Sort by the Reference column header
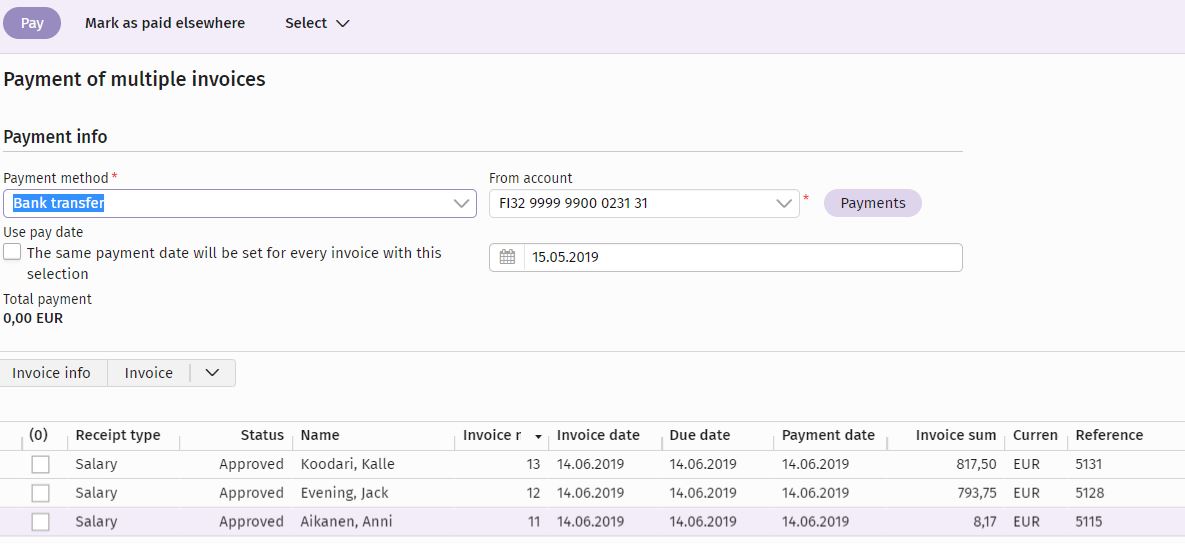Screen dimensions: 1185x544 pos(1109,435)
